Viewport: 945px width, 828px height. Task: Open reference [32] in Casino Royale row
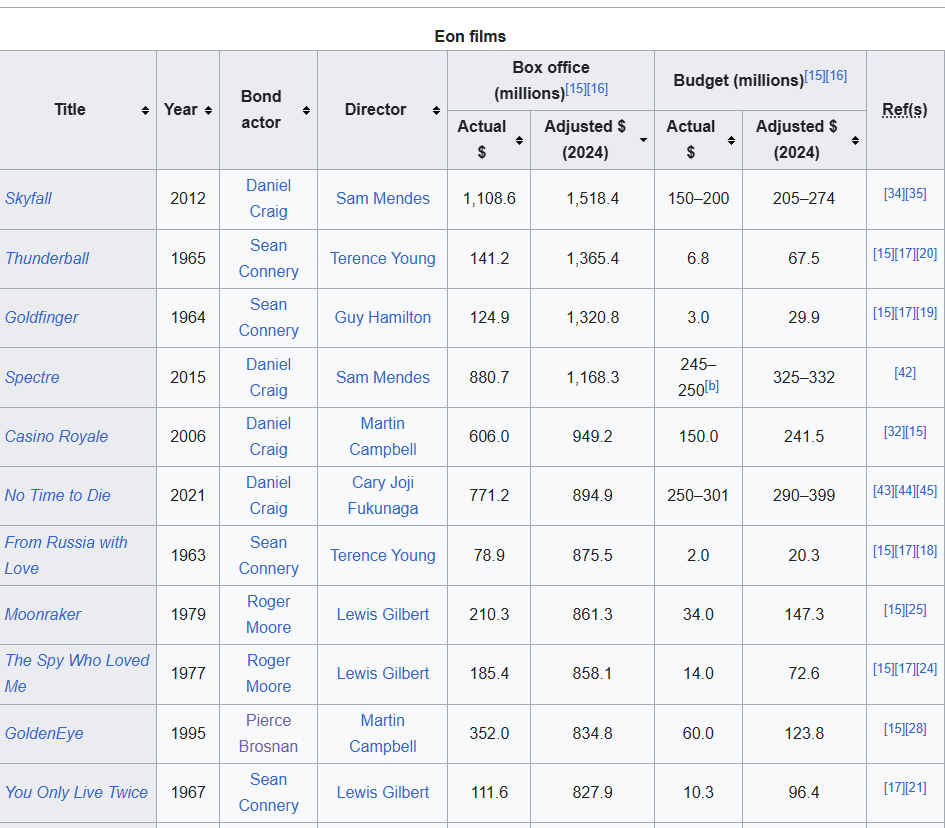(x=894, y=431)
